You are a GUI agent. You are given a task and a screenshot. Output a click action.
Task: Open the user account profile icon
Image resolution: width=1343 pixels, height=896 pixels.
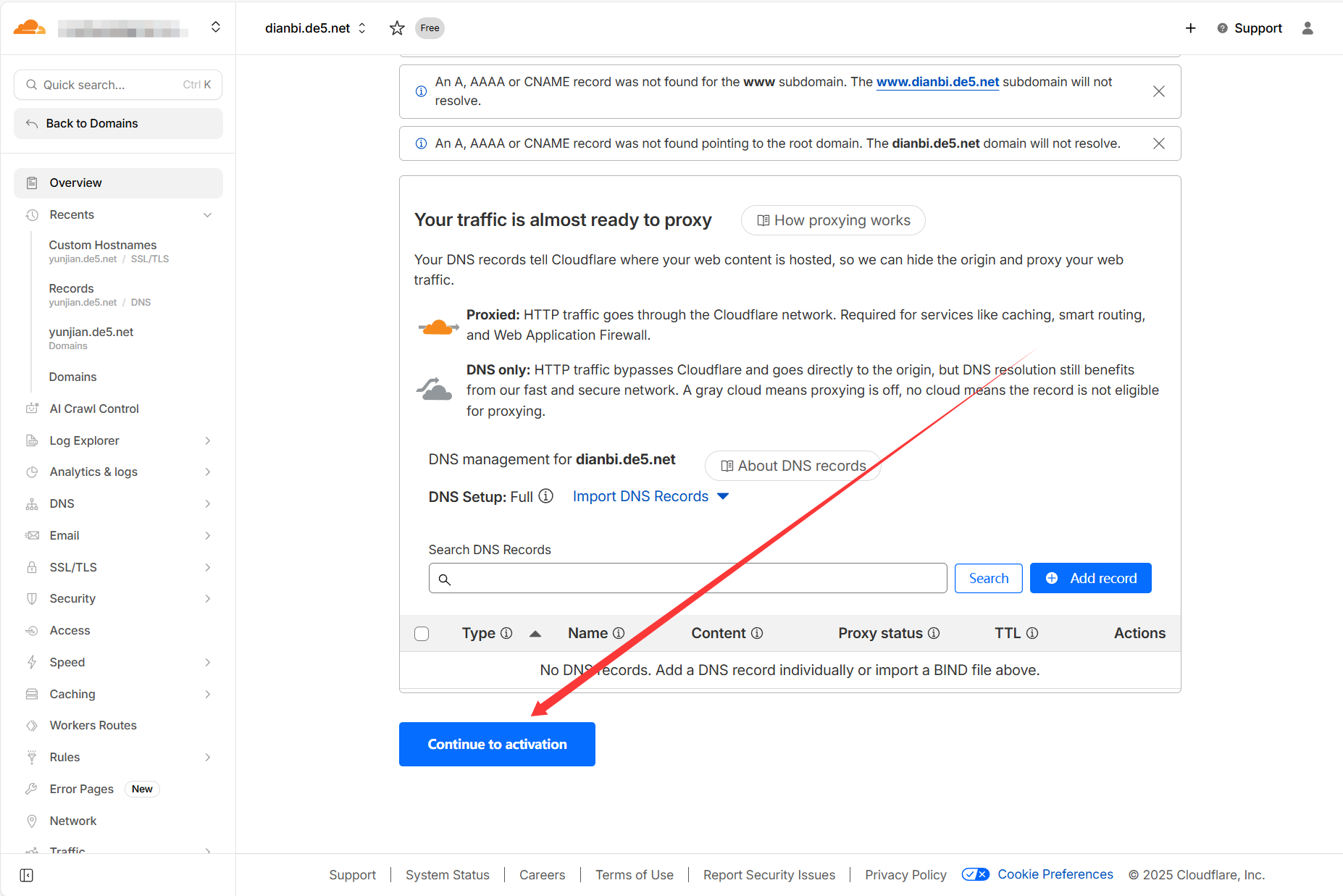coord(1307,28)
